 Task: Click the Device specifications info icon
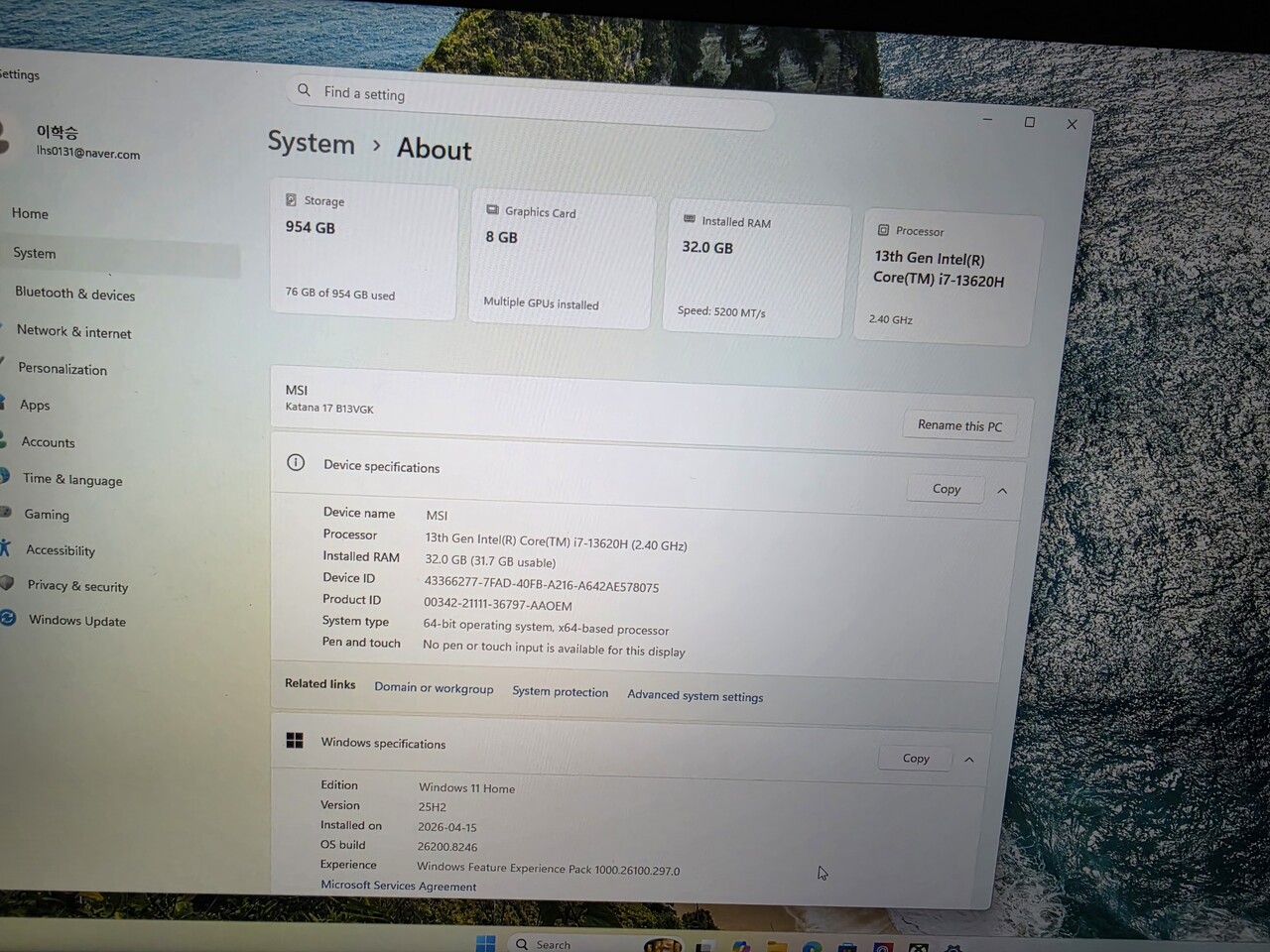coord(296,463)
